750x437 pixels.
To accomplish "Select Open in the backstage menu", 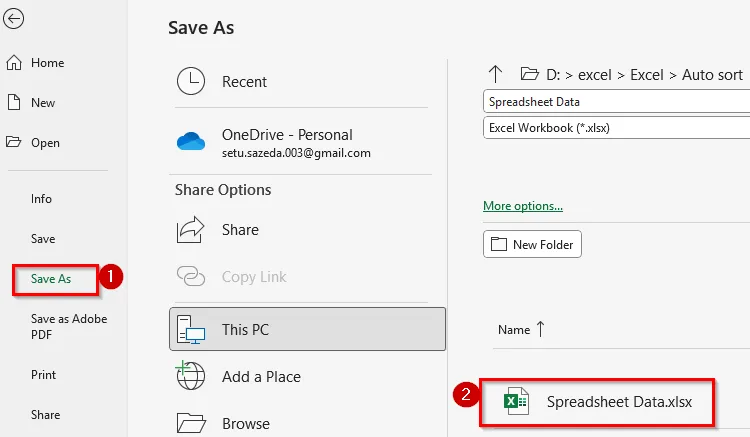I will click(x=45, y=143).
